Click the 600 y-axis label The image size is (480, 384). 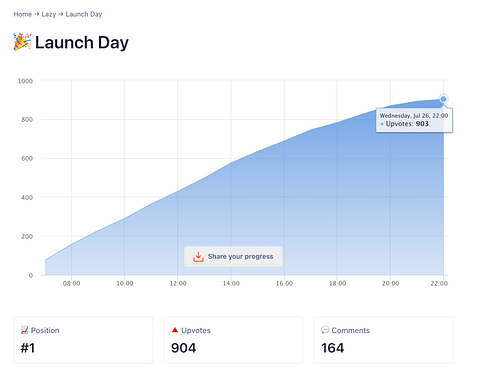pyautogui.click(x=27, y=159)
